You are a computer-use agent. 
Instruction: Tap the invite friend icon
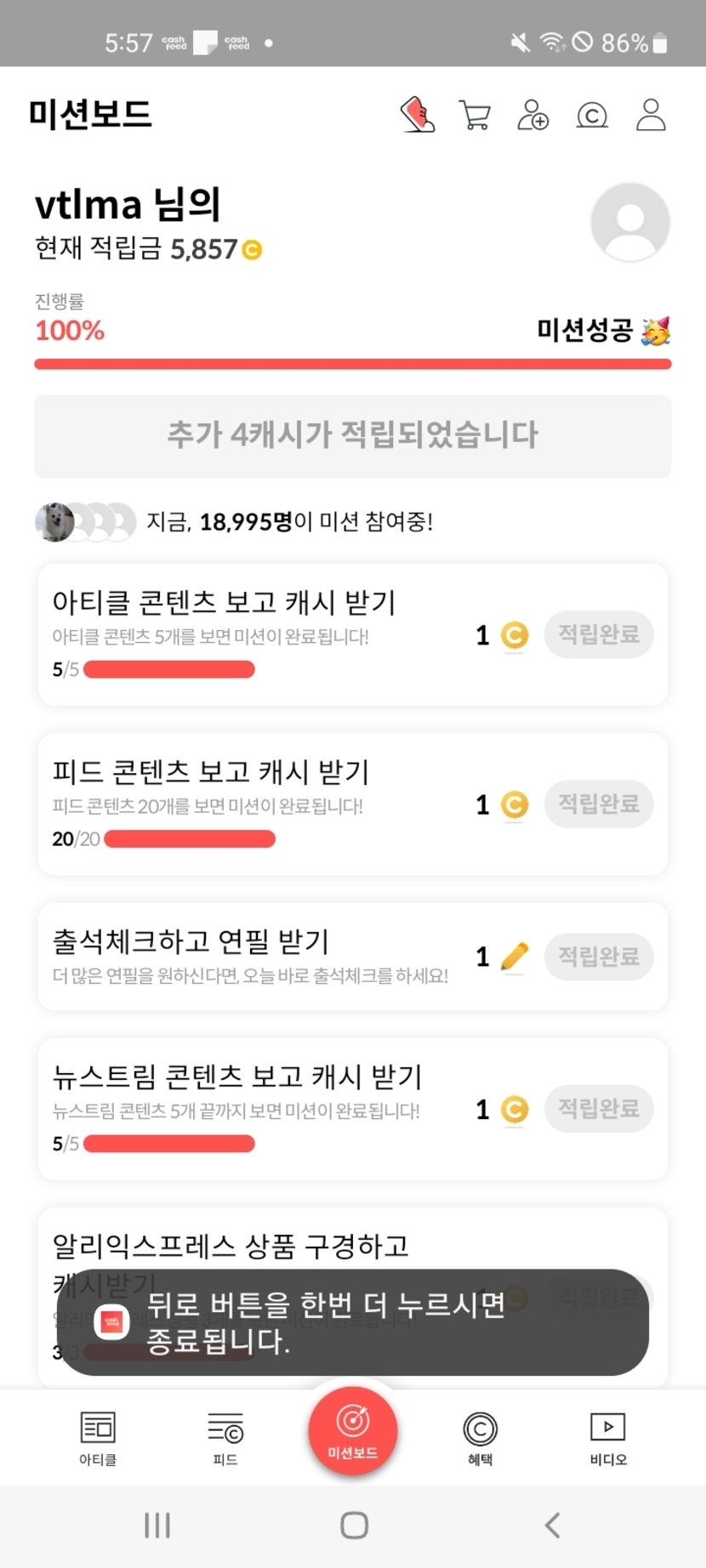533,115
